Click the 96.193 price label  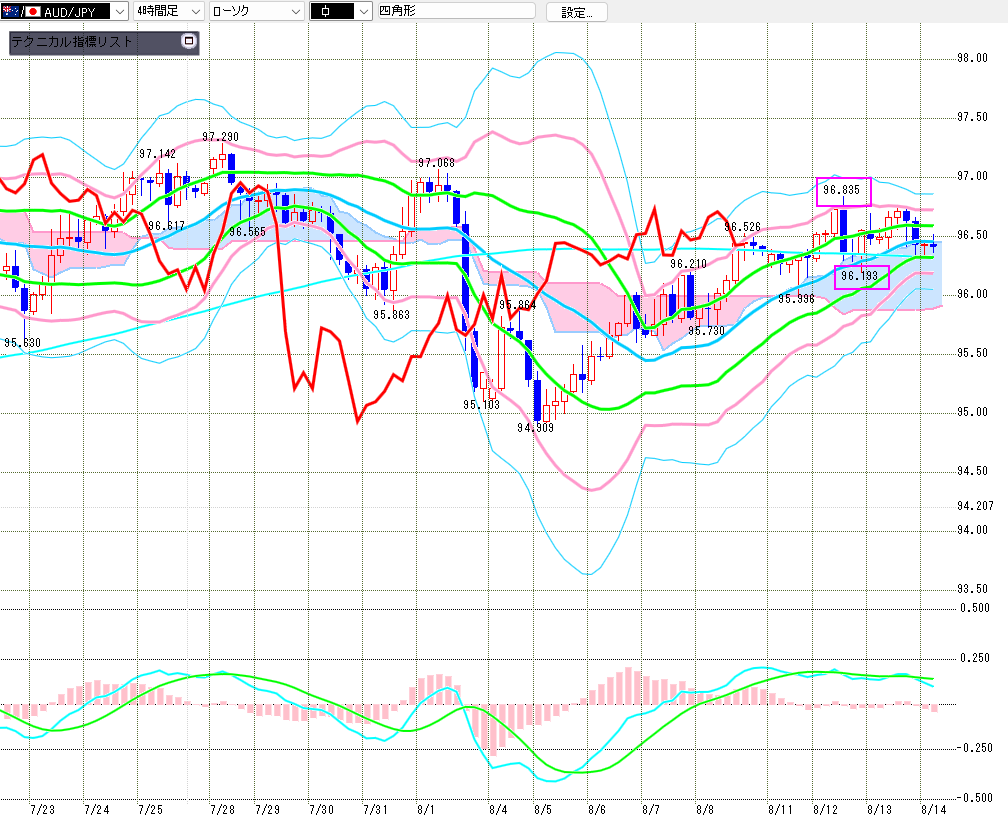(859, 276)
